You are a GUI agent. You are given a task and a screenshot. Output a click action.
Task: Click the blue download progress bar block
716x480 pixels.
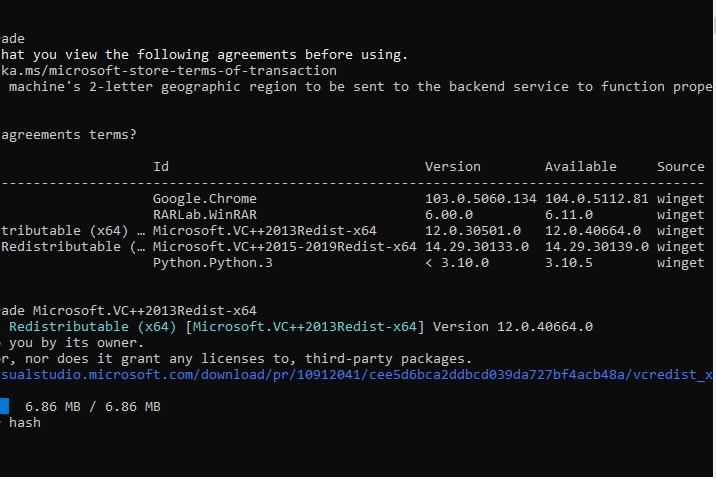click(4, 406)
